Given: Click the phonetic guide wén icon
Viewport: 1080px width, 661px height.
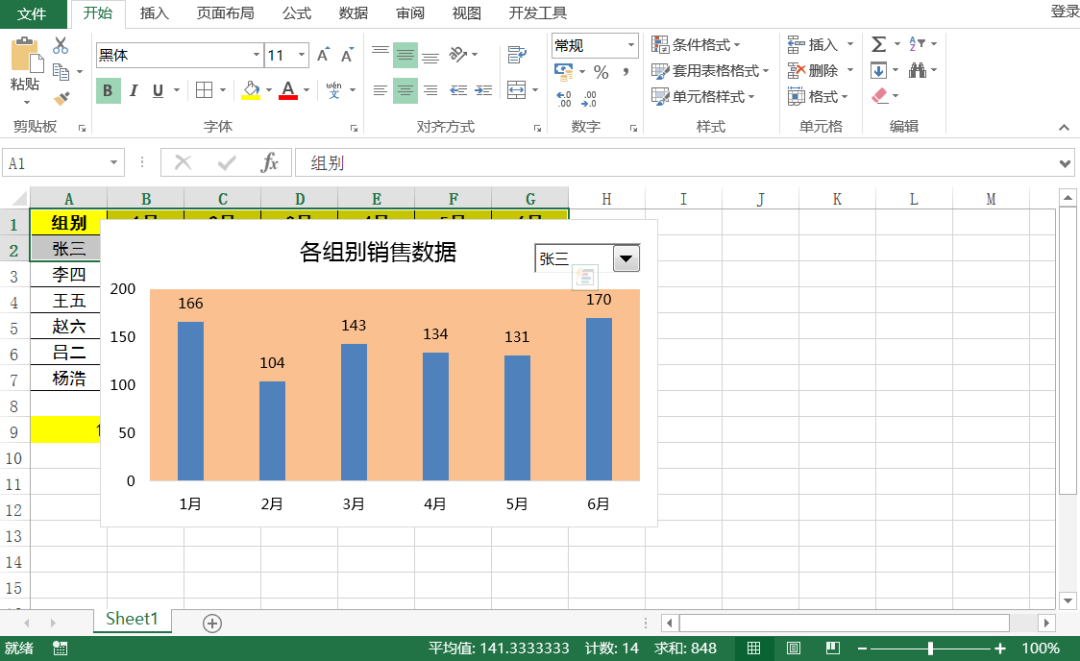Looking at the screenshot, I should tap(334, 90).
